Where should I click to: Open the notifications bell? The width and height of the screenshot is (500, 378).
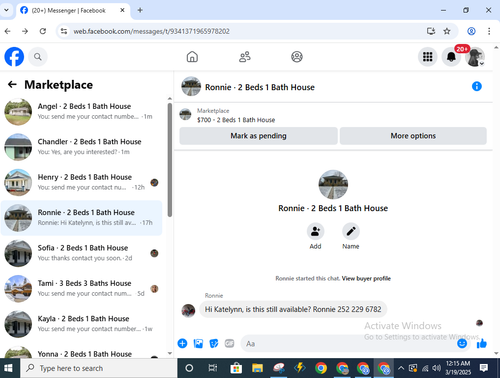pos(451,57)
